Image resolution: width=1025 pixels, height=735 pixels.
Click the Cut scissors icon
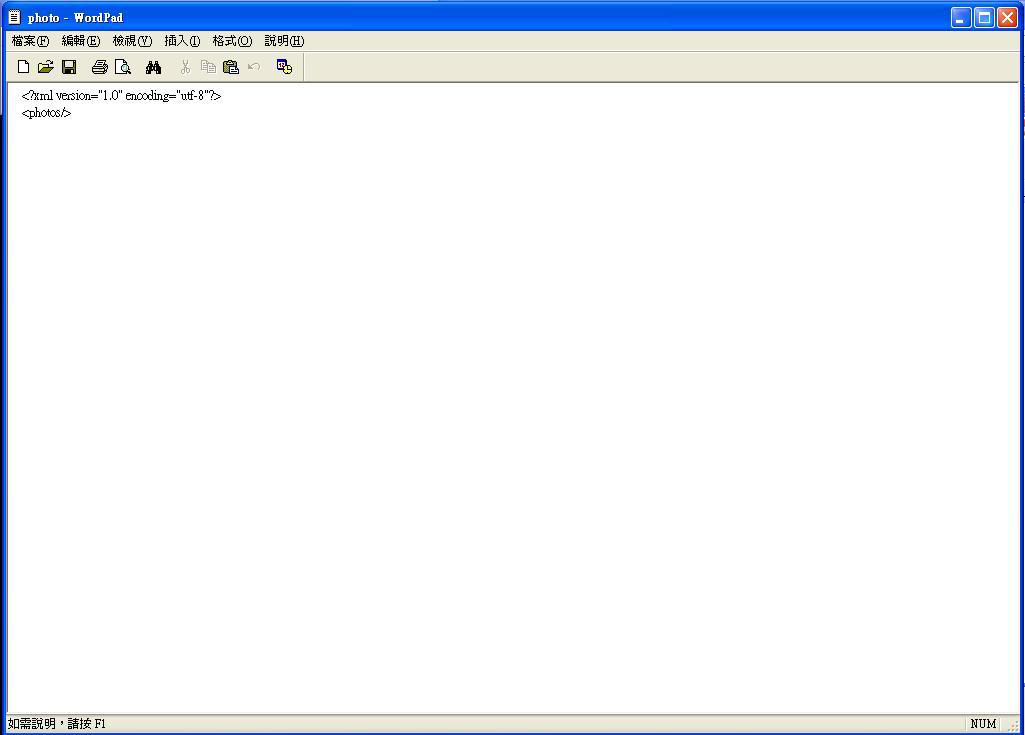185,67
